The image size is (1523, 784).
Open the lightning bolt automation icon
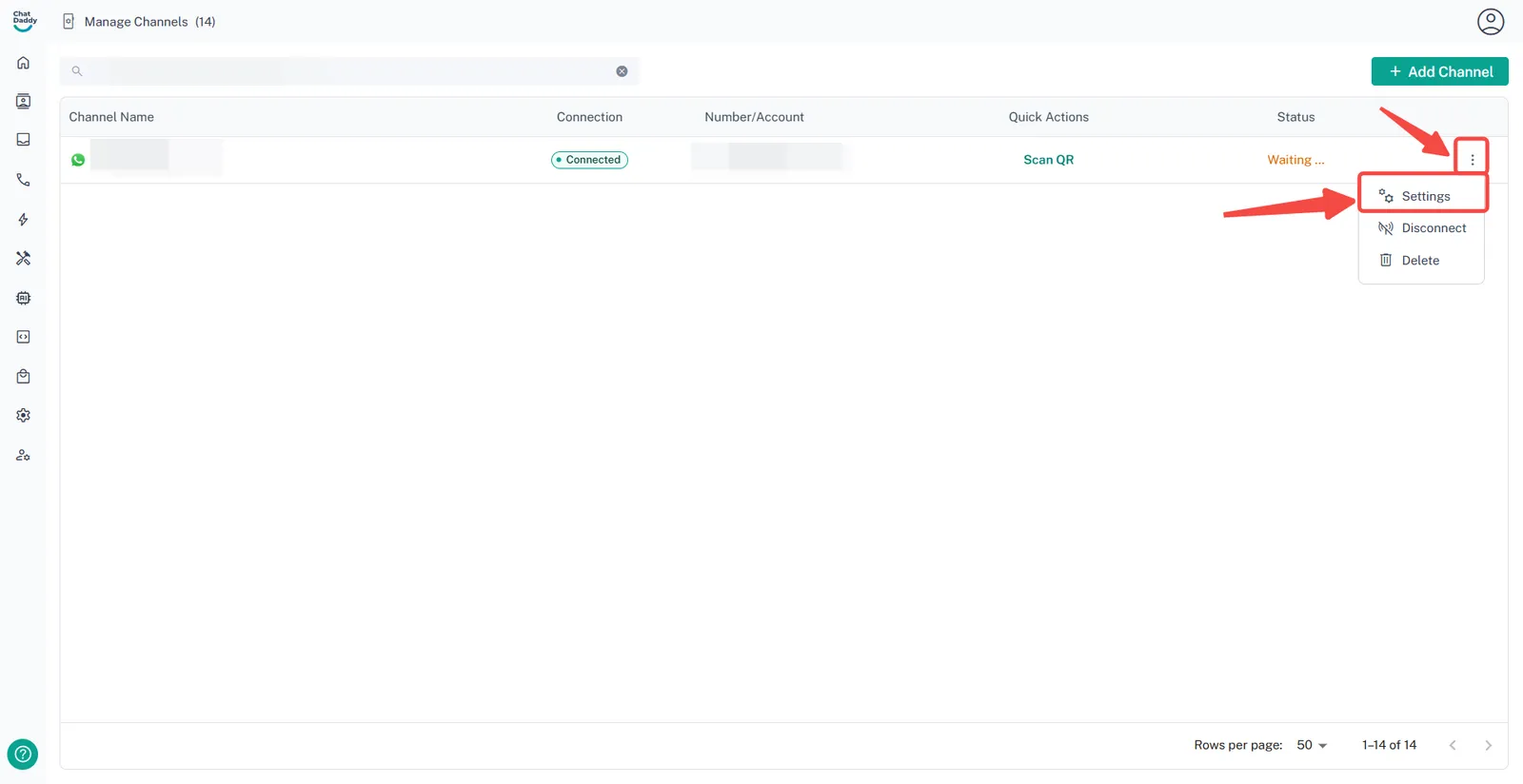pyautogui.click(x=23, y=220)
